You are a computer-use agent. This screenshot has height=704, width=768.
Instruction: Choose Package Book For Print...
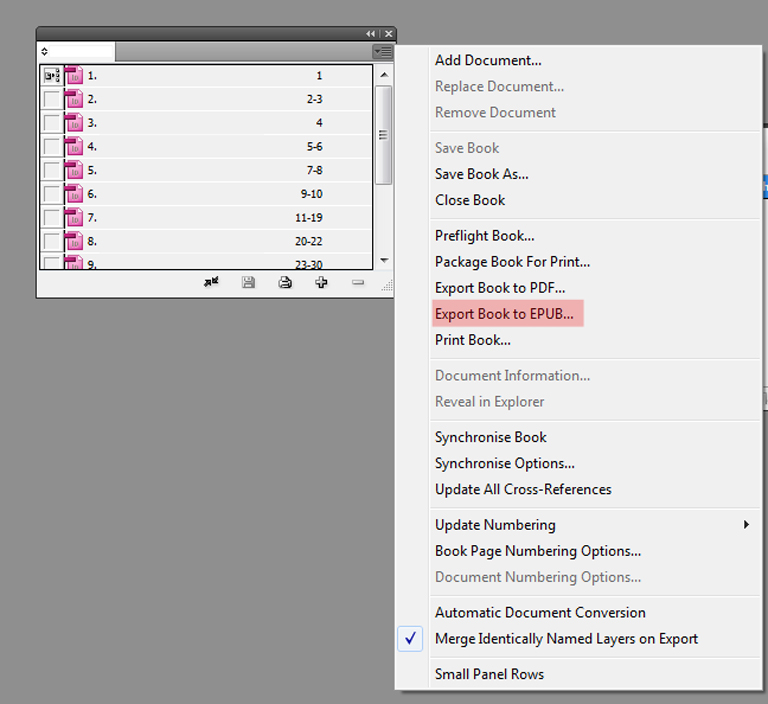tap(513, 262)
